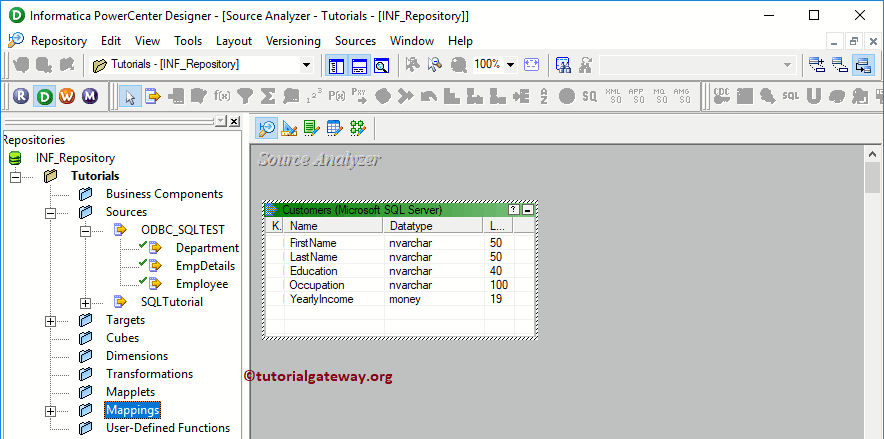884x439 pixels.
Task: Click the greyed find-next icon beside binoculars
Action: point(586,65)
